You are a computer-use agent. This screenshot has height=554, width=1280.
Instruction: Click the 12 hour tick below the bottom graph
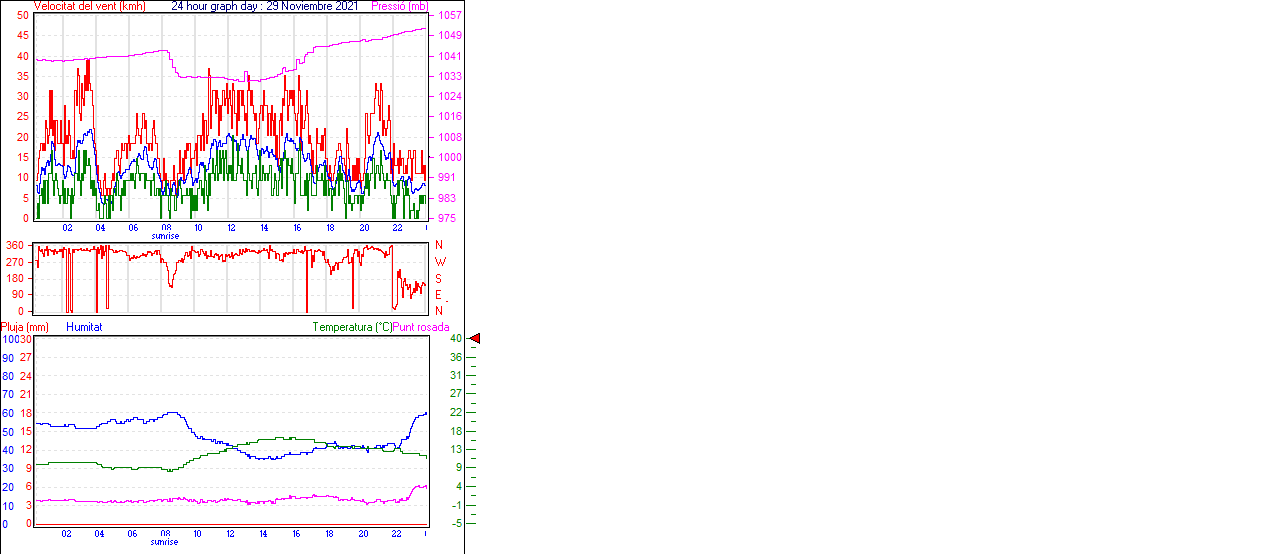click(x=231, y=534)
